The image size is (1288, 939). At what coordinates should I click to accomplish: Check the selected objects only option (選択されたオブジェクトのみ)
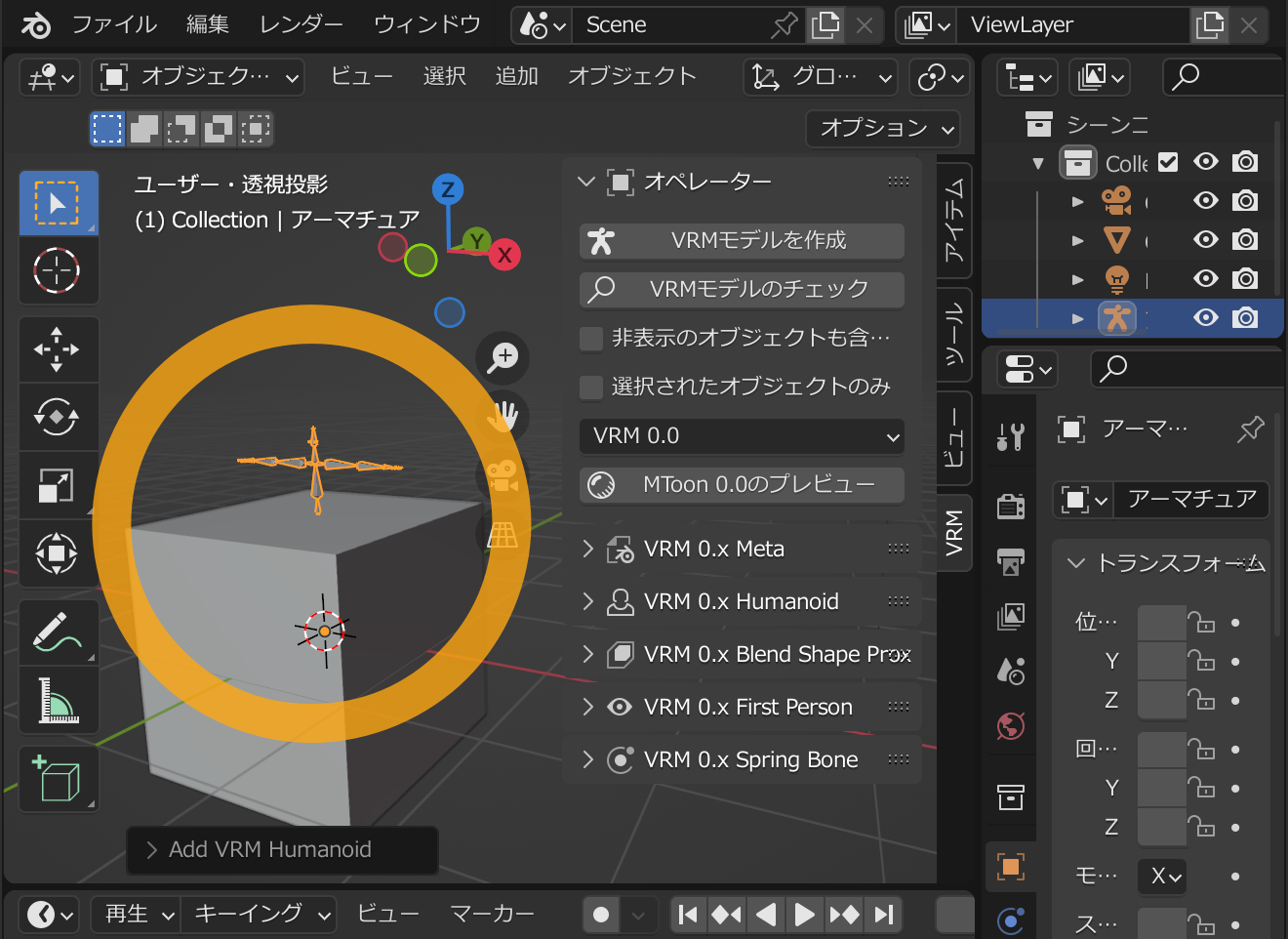tap(591, 387)
